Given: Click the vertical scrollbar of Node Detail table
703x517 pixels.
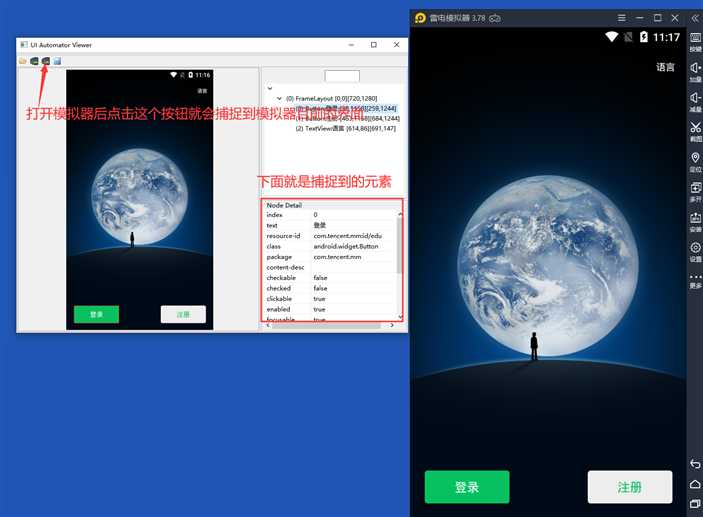Looking at the screenshot, I should tap(399, 246).
